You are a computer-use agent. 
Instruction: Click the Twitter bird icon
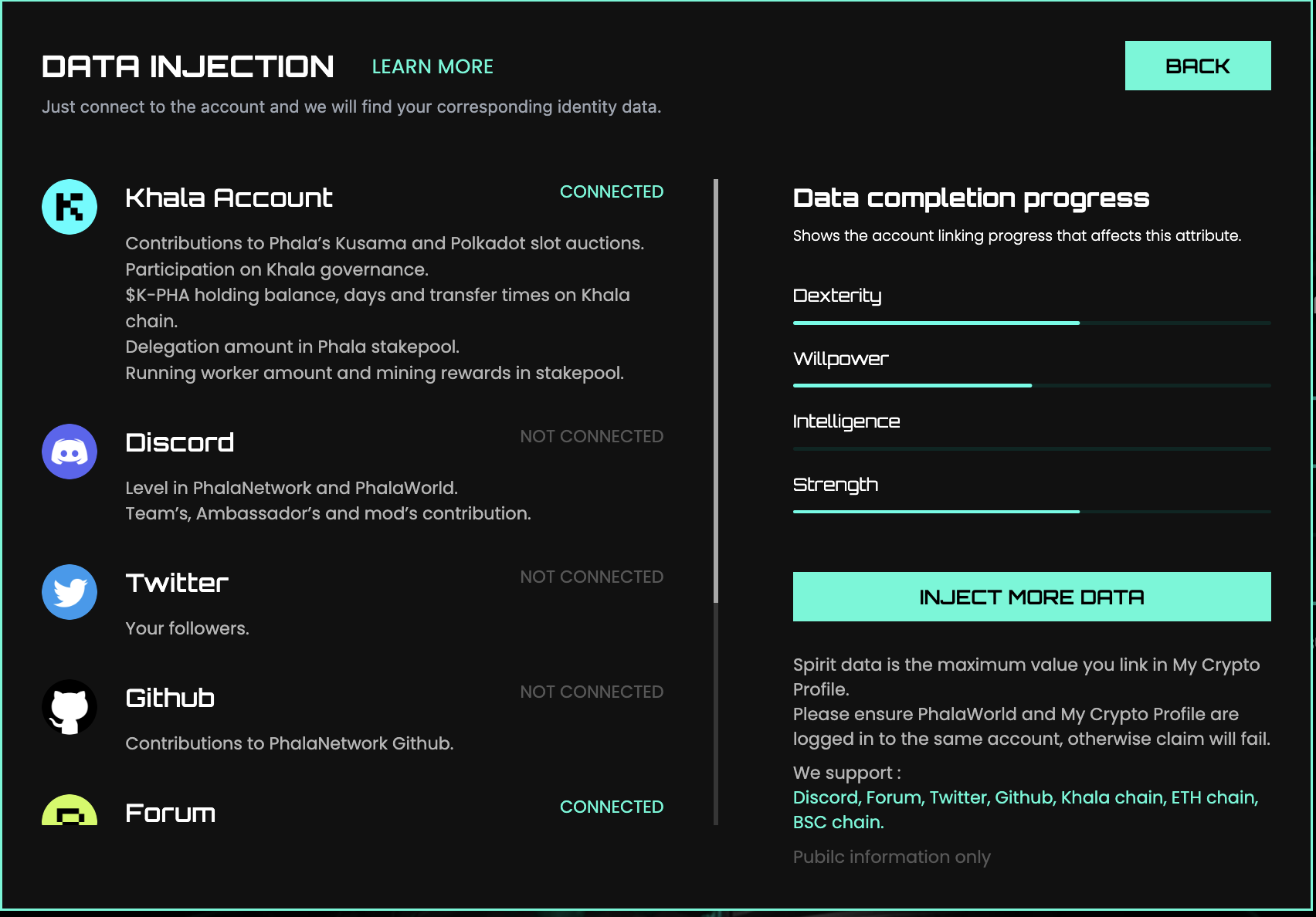click(70, 592)
